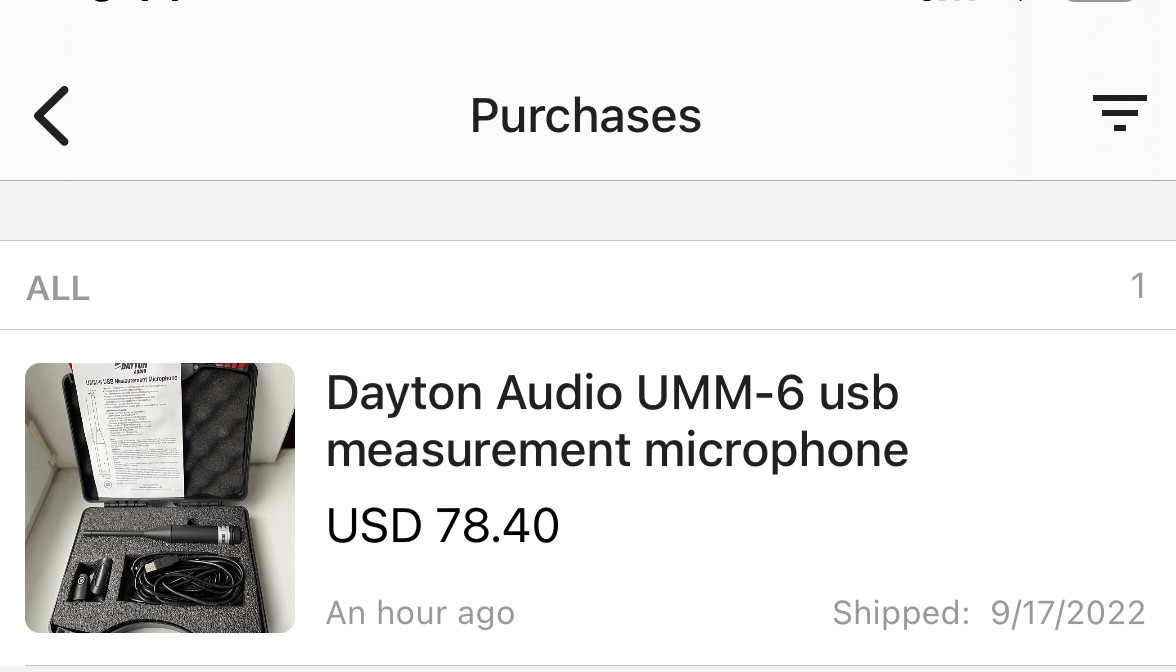Tap the gray divider bar below the header
This screenshot has width=1176, height=672.
pos(588,210)
